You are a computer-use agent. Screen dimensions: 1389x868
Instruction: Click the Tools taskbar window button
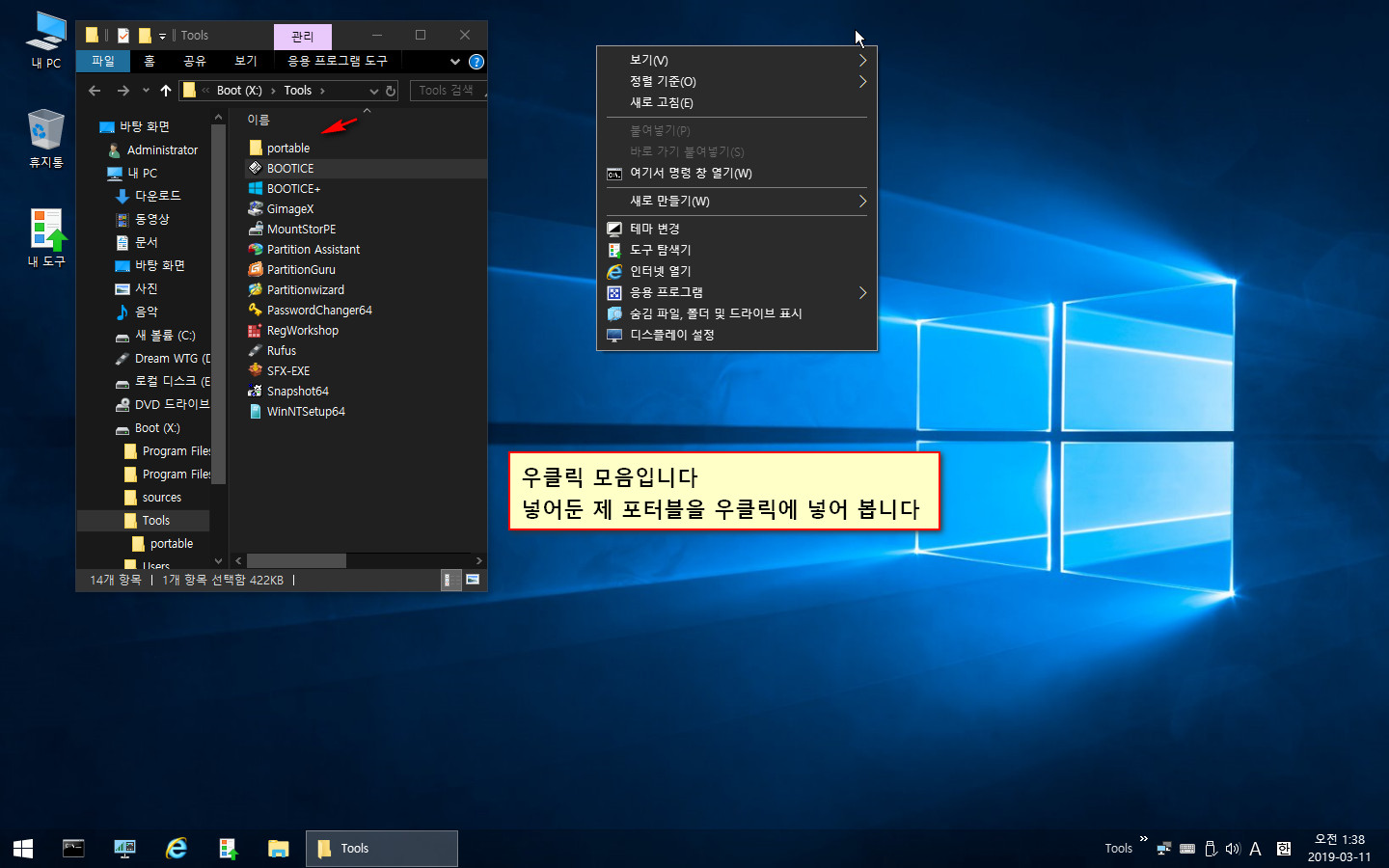click(382, 849)
